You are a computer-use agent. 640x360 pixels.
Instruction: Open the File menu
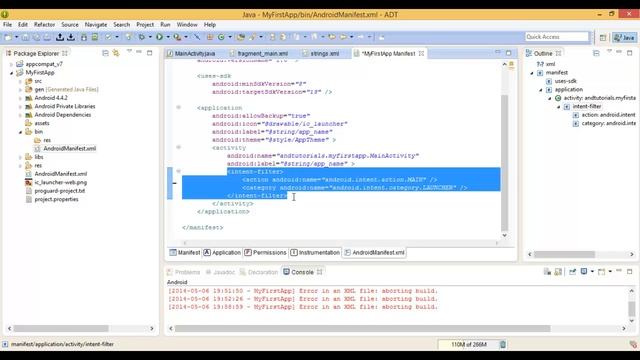[7, 24]
